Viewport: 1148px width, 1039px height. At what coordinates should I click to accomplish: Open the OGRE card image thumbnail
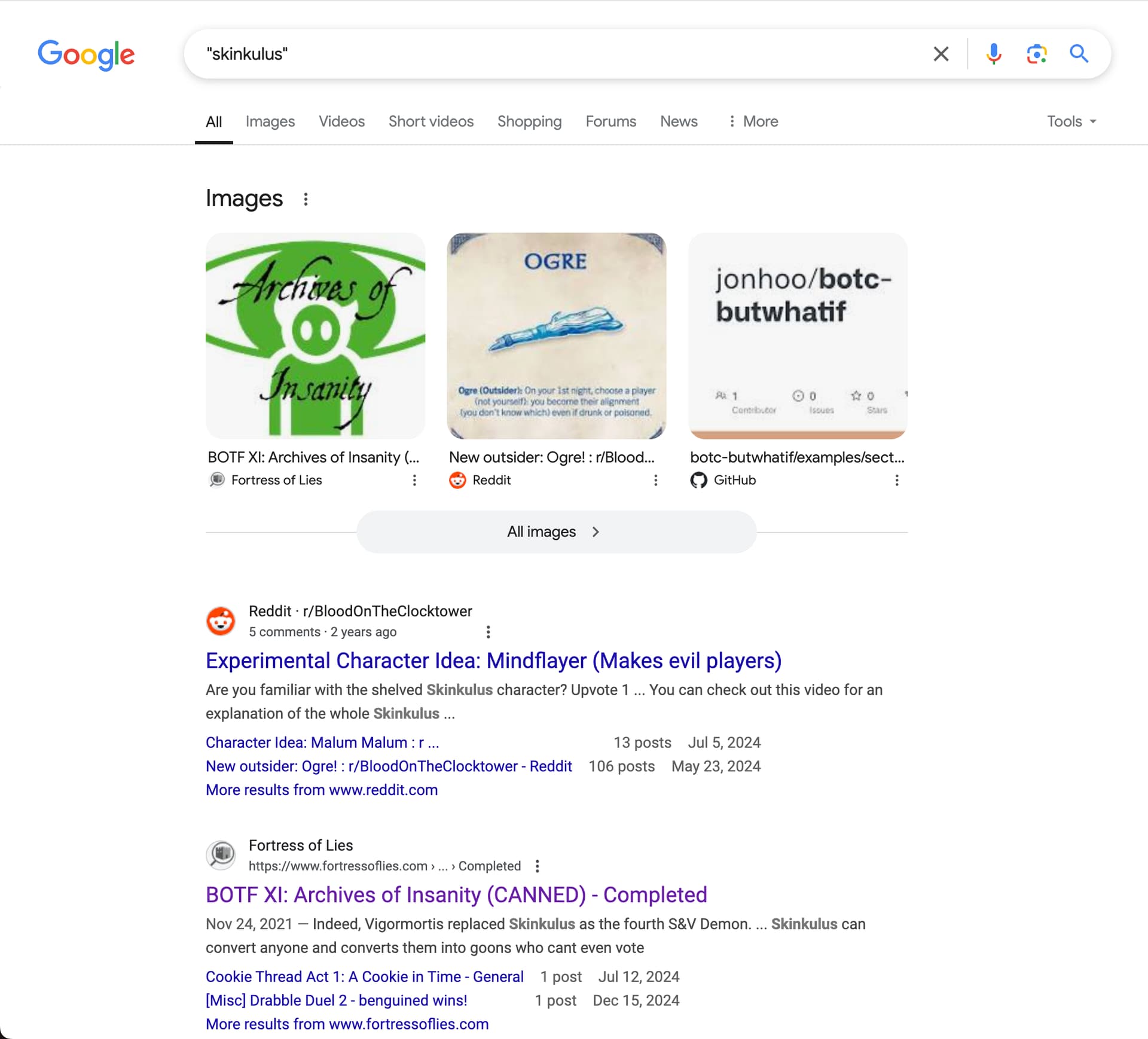tap(556, 336)
